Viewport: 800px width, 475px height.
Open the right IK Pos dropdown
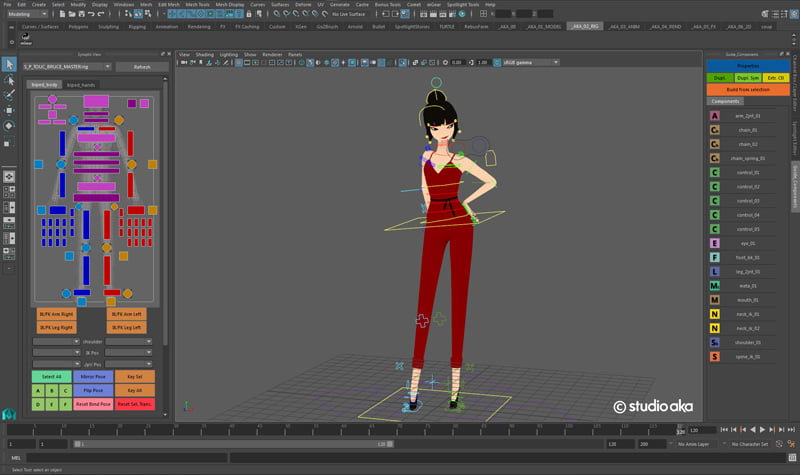pyautogui.click(x=129, y=353)
